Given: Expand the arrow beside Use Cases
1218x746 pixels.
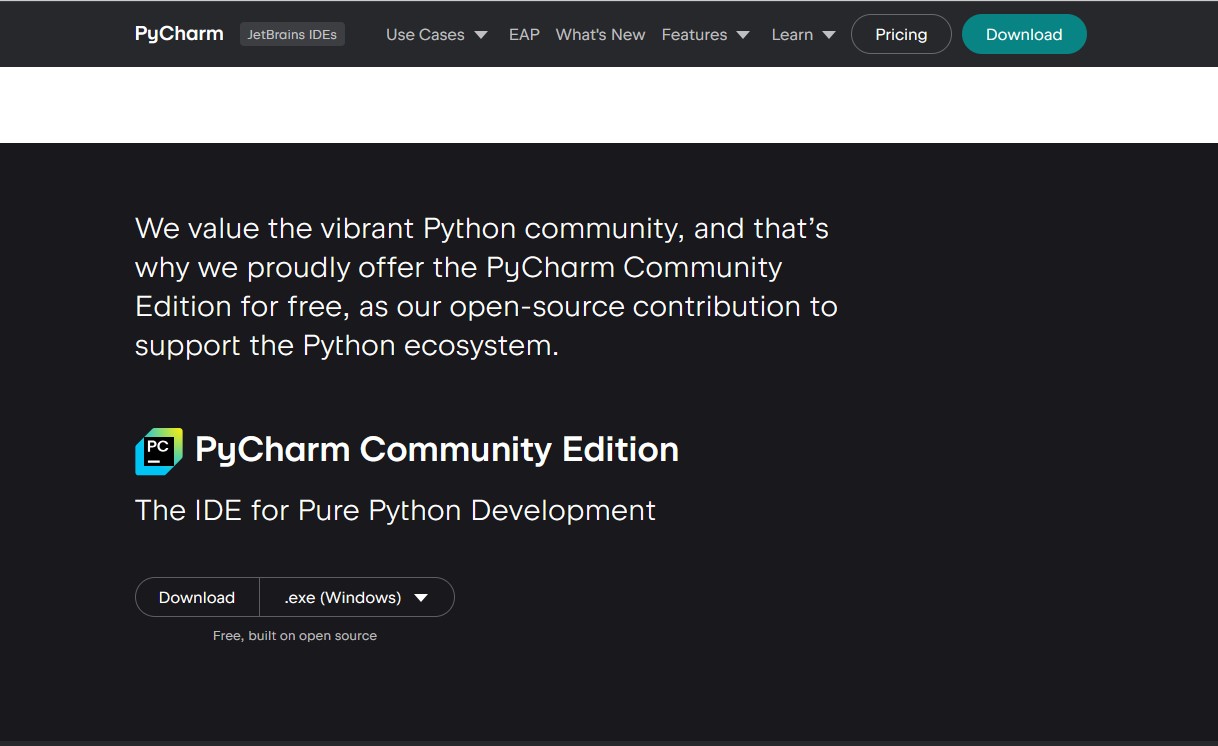Looking at the screenshot, I should (x=481, y=35).
